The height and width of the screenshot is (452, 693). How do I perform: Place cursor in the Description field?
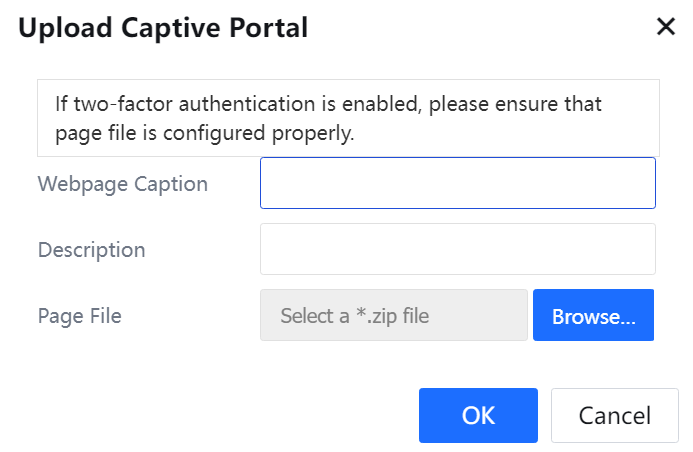tap(457, 249)
